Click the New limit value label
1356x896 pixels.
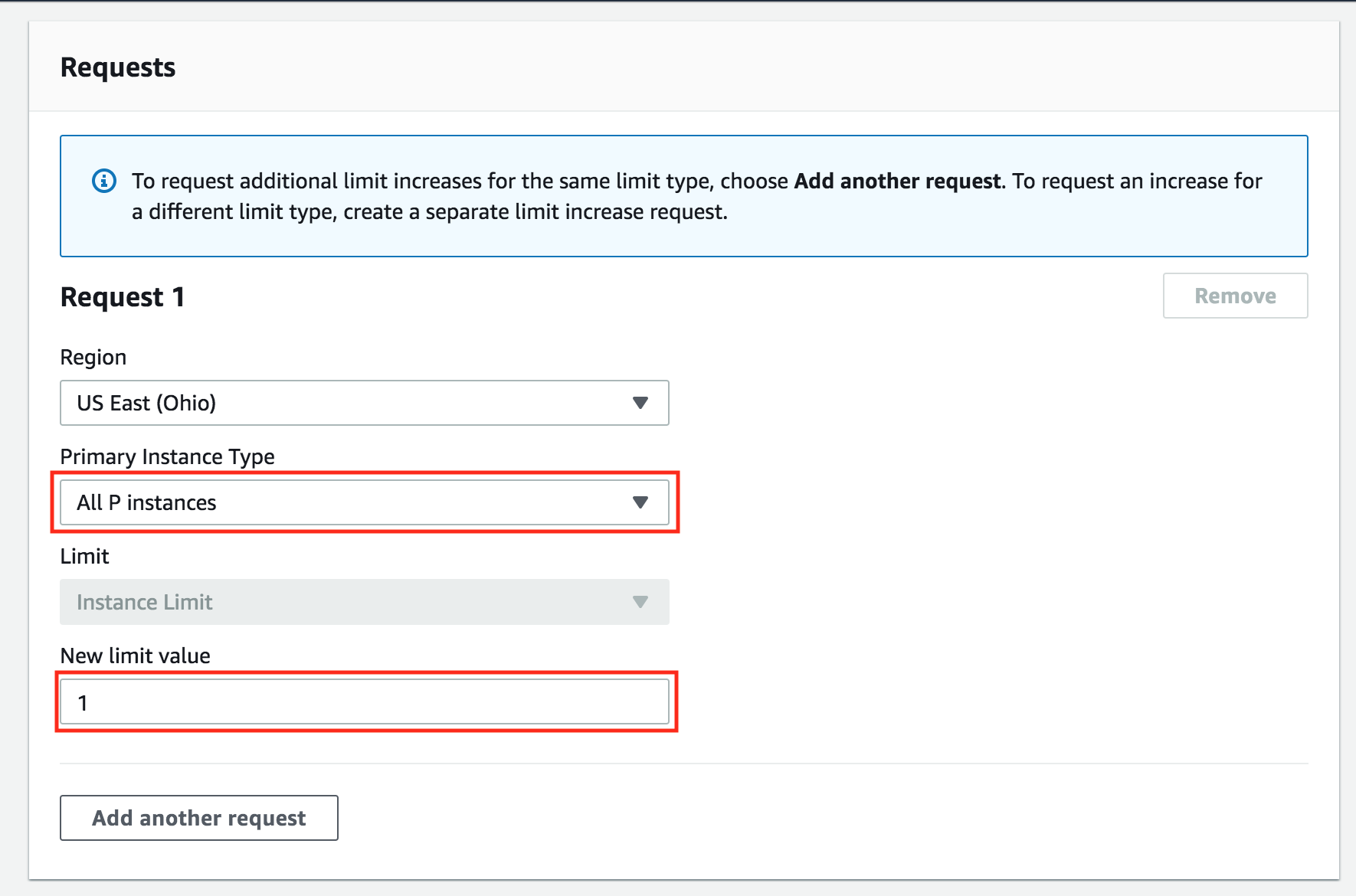coord(135,656)
